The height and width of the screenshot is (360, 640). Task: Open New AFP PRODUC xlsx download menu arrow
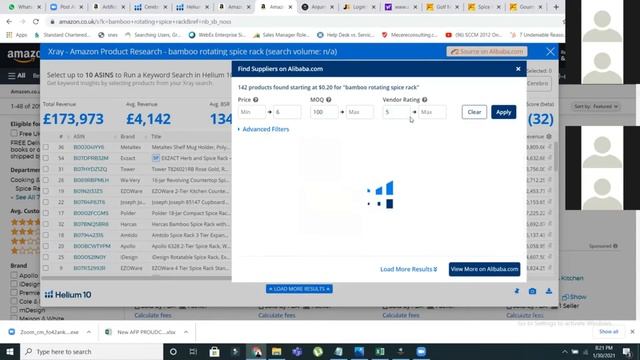pos(186,332)
